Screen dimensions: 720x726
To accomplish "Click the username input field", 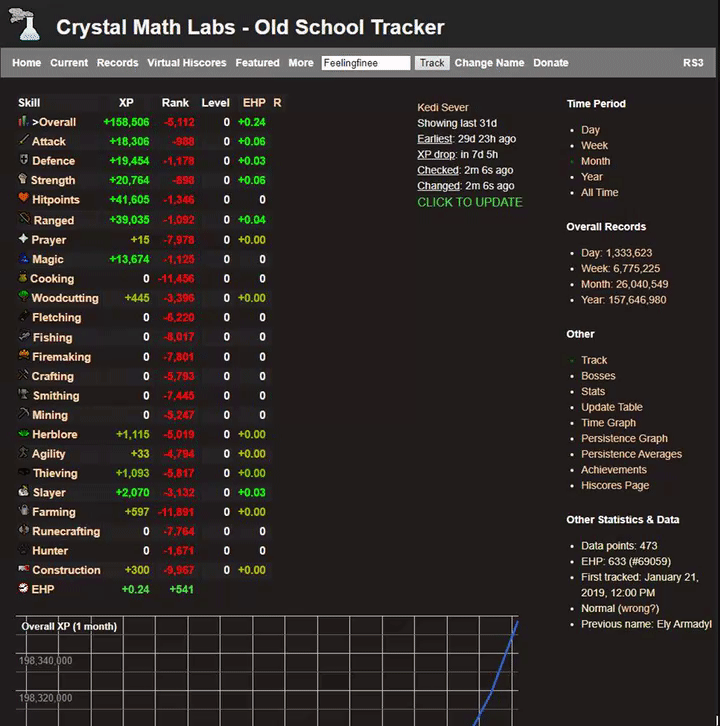I will pyautogui.click(x=366, y=63).
